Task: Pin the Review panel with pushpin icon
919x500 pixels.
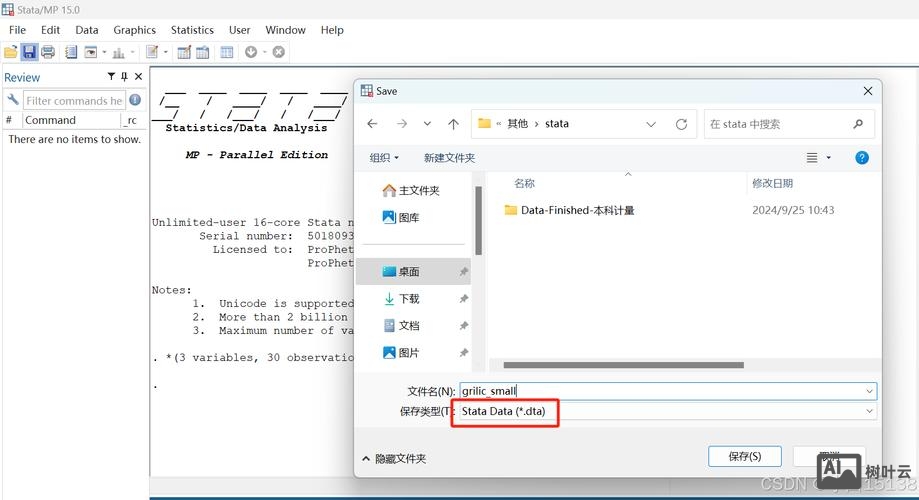Action: (x=124, y=76)
